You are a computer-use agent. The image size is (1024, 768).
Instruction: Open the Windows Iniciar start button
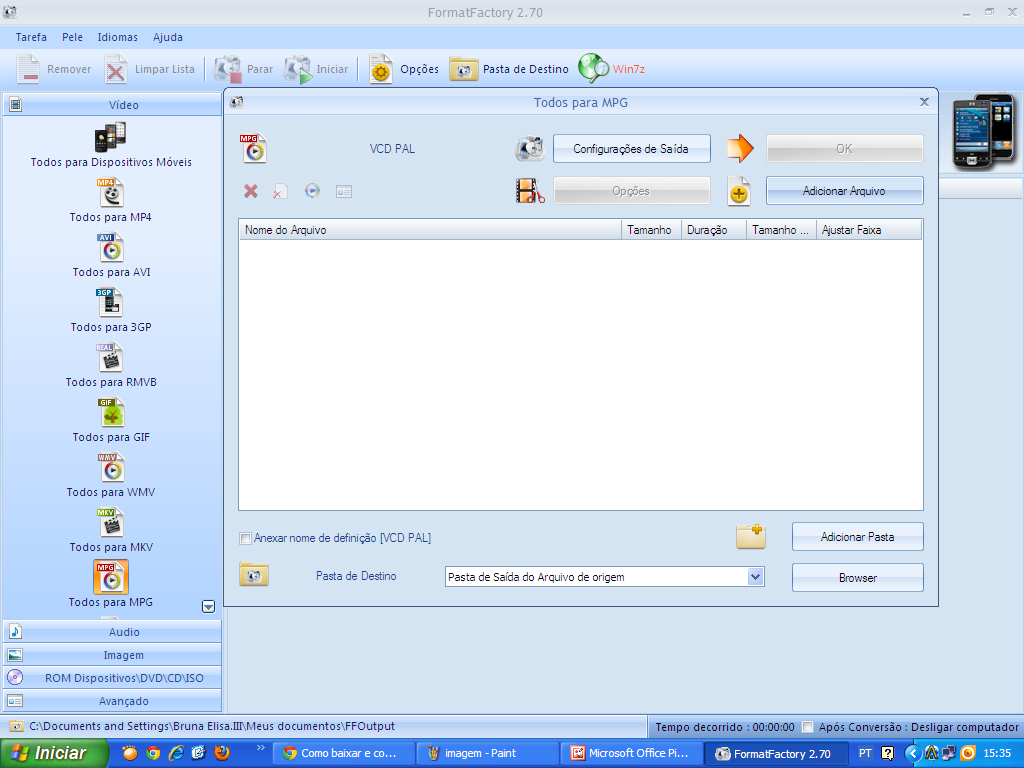click(x=54, y=753)
